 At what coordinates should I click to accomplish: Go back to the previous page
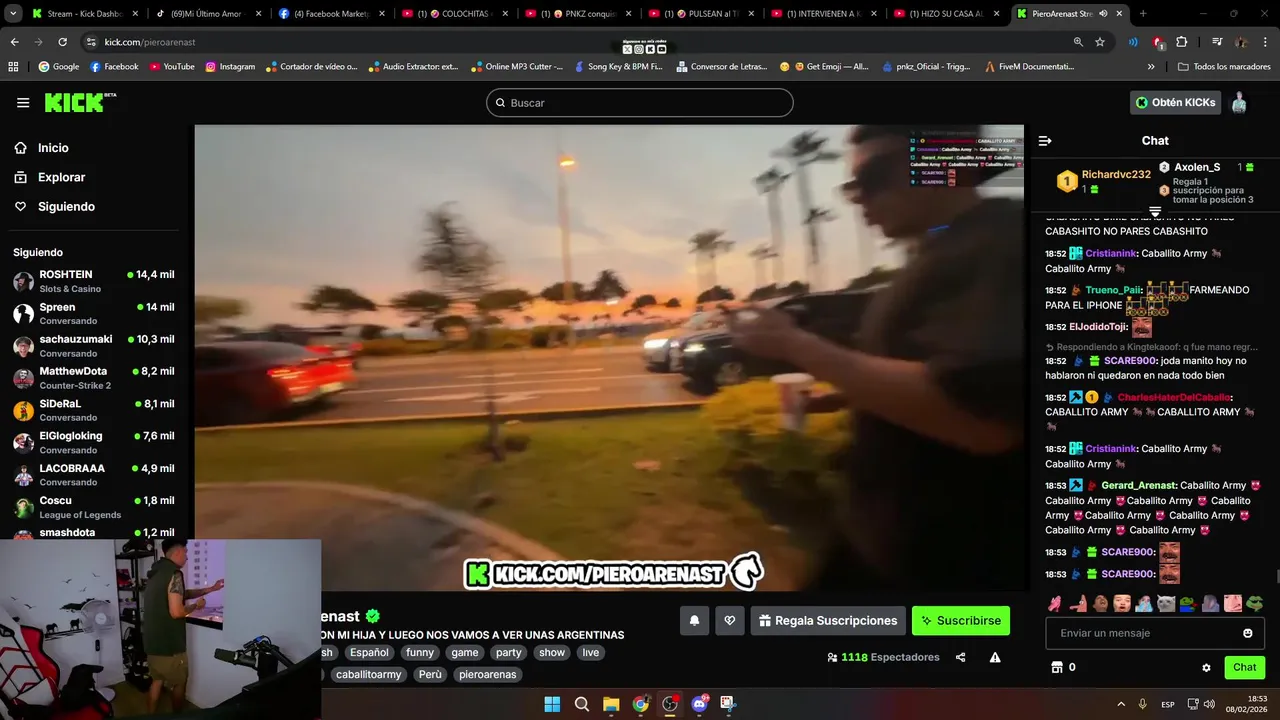[x=14, y=42]
